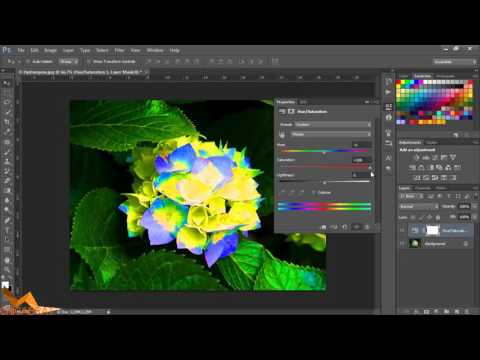Switch to the Channels tab

click(x=423, y=188)
